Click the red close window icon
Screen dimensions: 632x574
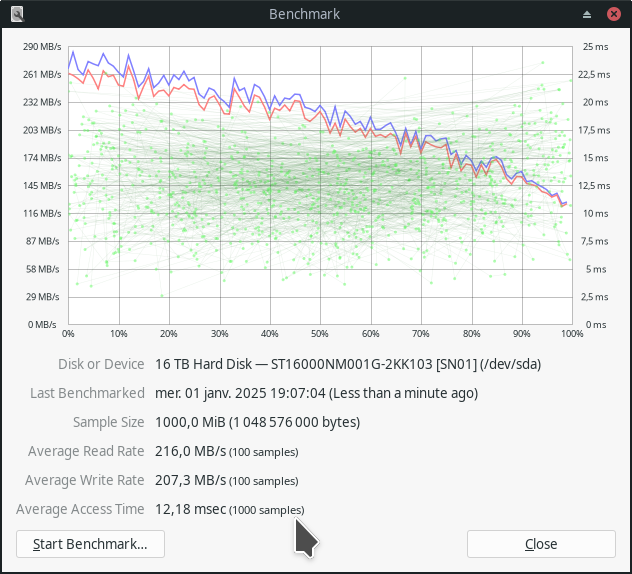[613, 15]
